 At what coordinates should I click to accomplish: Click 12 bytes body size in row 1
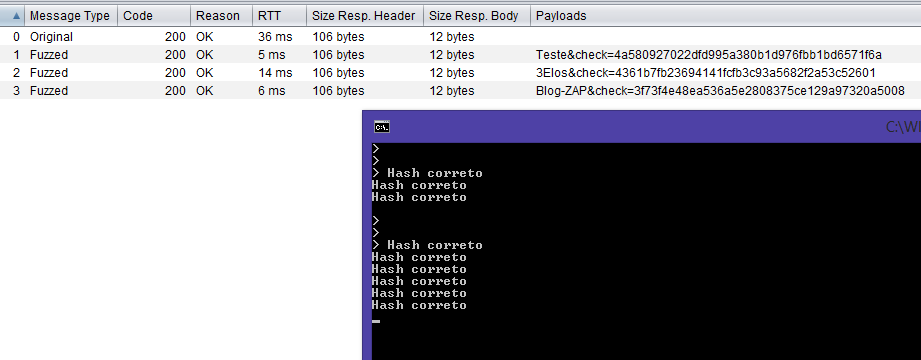click(x=452, y=55)
